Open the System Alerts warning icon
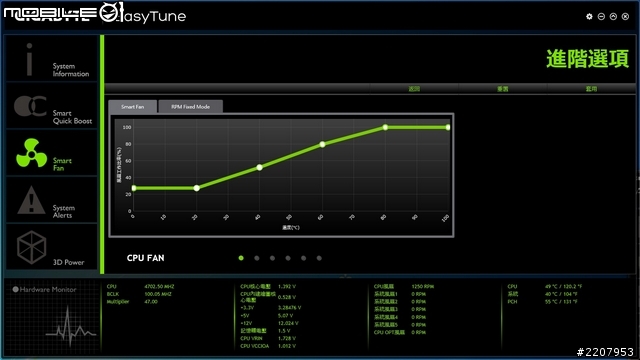Screen dimensions: 640x360 tap(31, 200)
